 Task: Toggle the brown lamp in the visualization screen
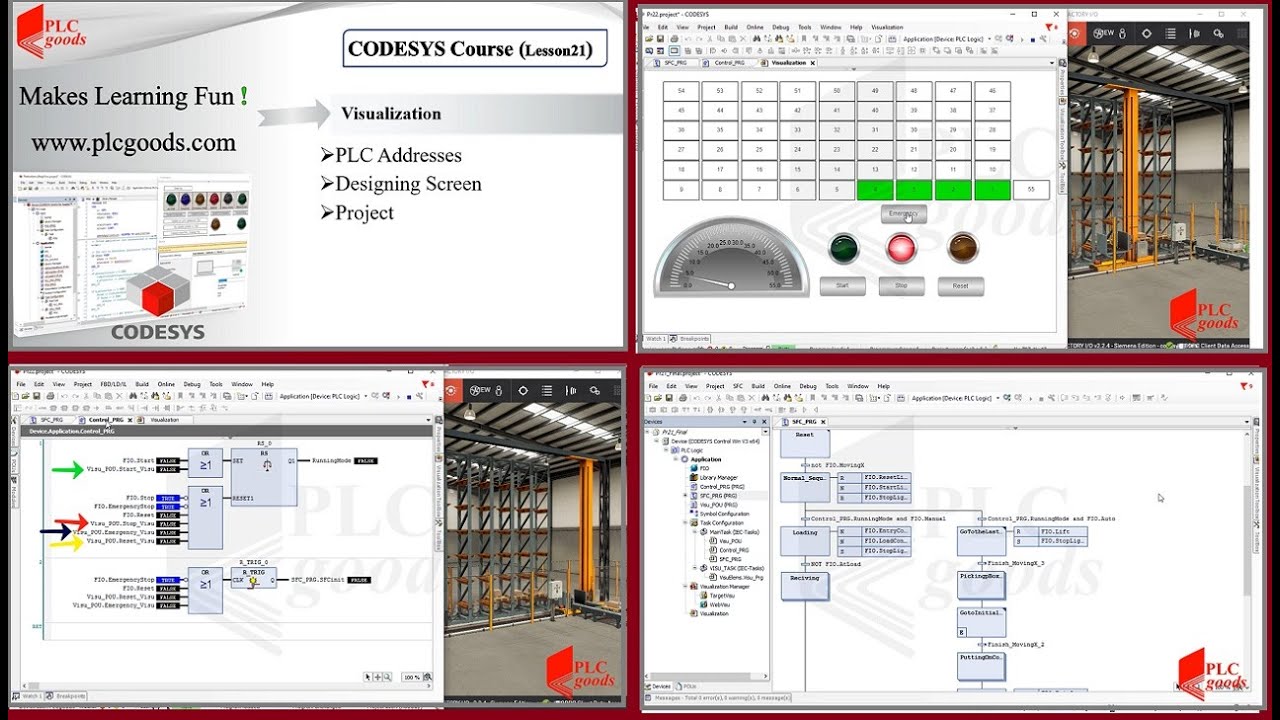tap(962, 249)
